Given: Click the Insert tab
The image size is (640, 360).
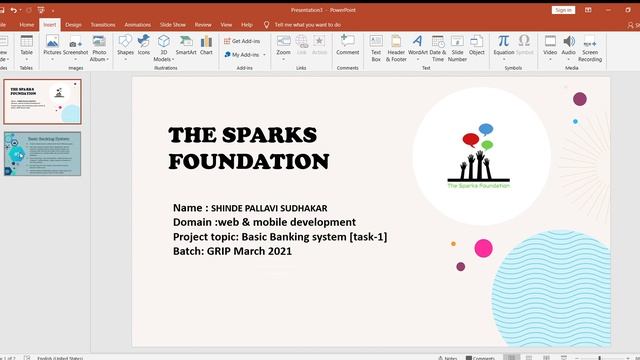Looking at the screenshot, I should click(x=50, y=25).
